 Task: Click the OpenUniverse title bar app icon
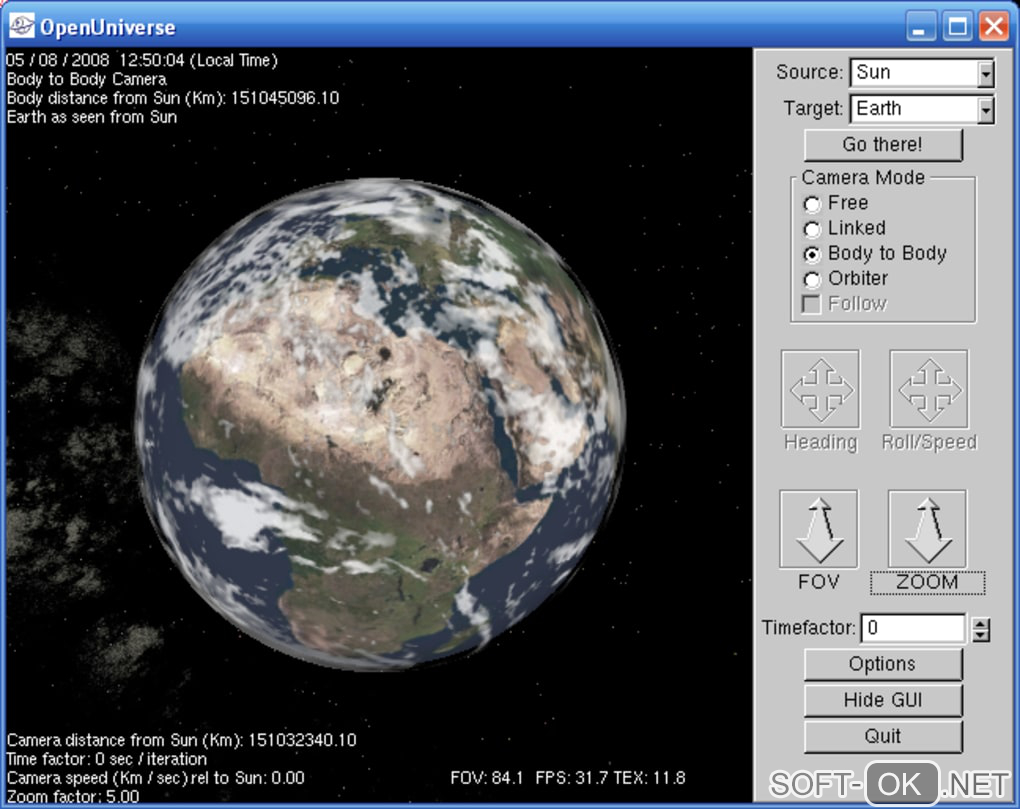tap(21, 27)
